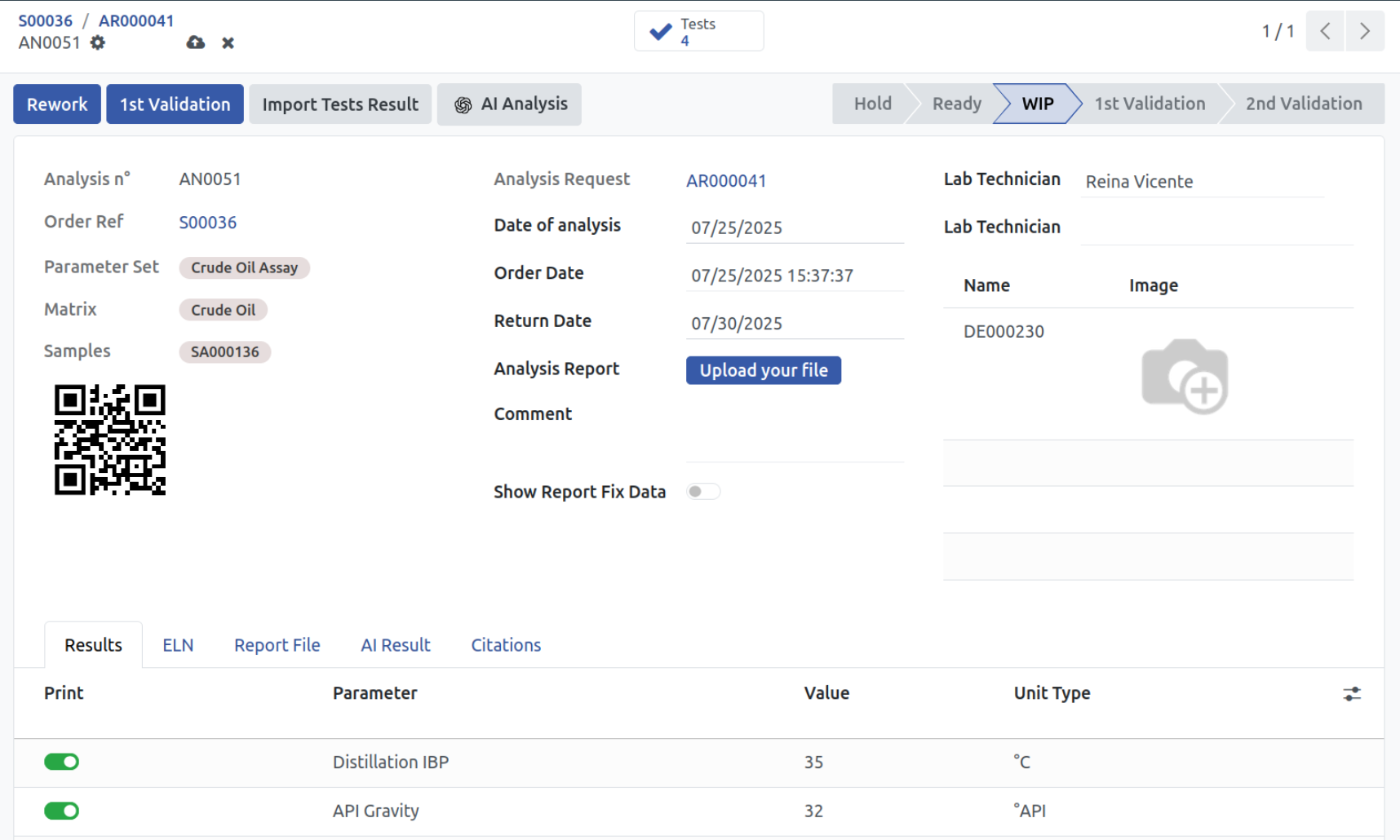Edit value 35 for Distillation IBP
The width and height of the screenshot is (1400, 840).
[813, 763]
